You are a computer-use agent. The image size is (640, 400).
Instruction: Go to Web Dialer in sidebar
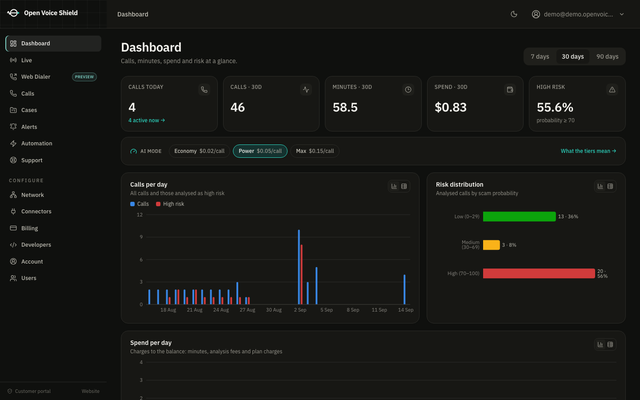pyautogui.click(x=53, y=77)
